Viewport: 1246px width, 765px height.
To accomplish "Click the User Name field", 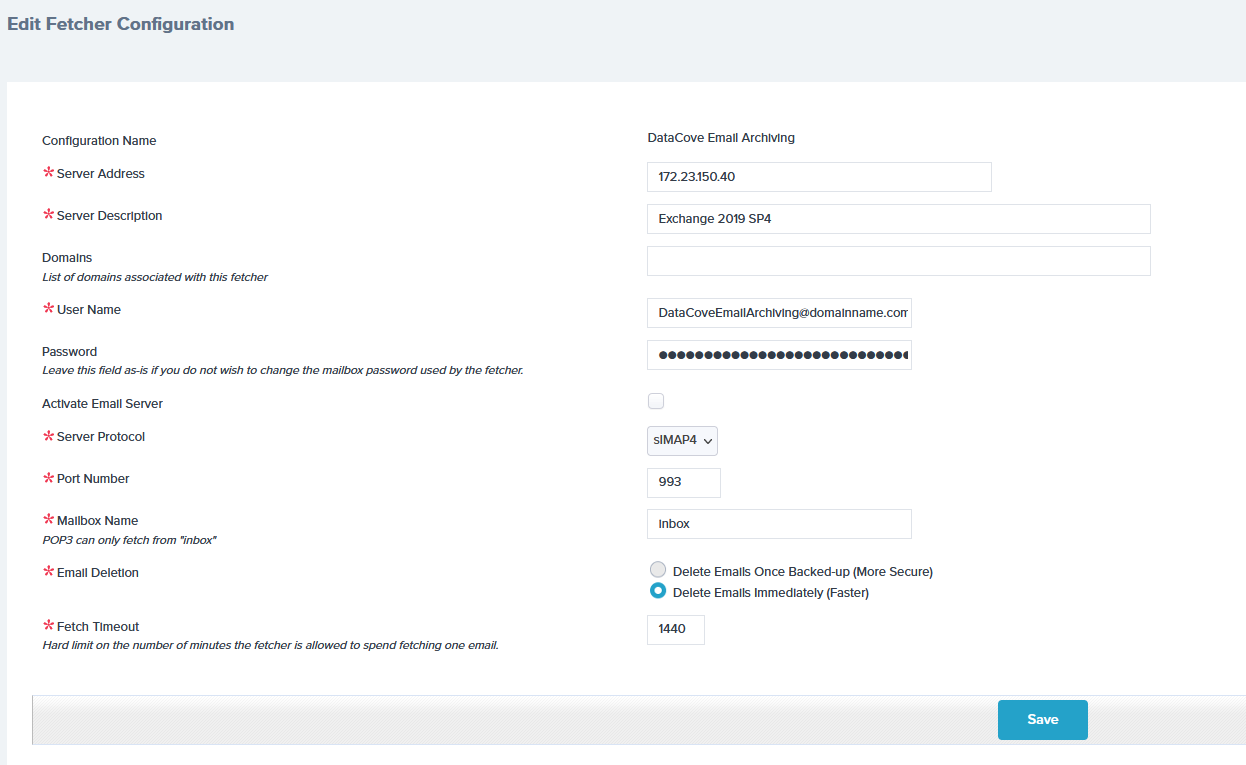I will click(x=779, y=313).
